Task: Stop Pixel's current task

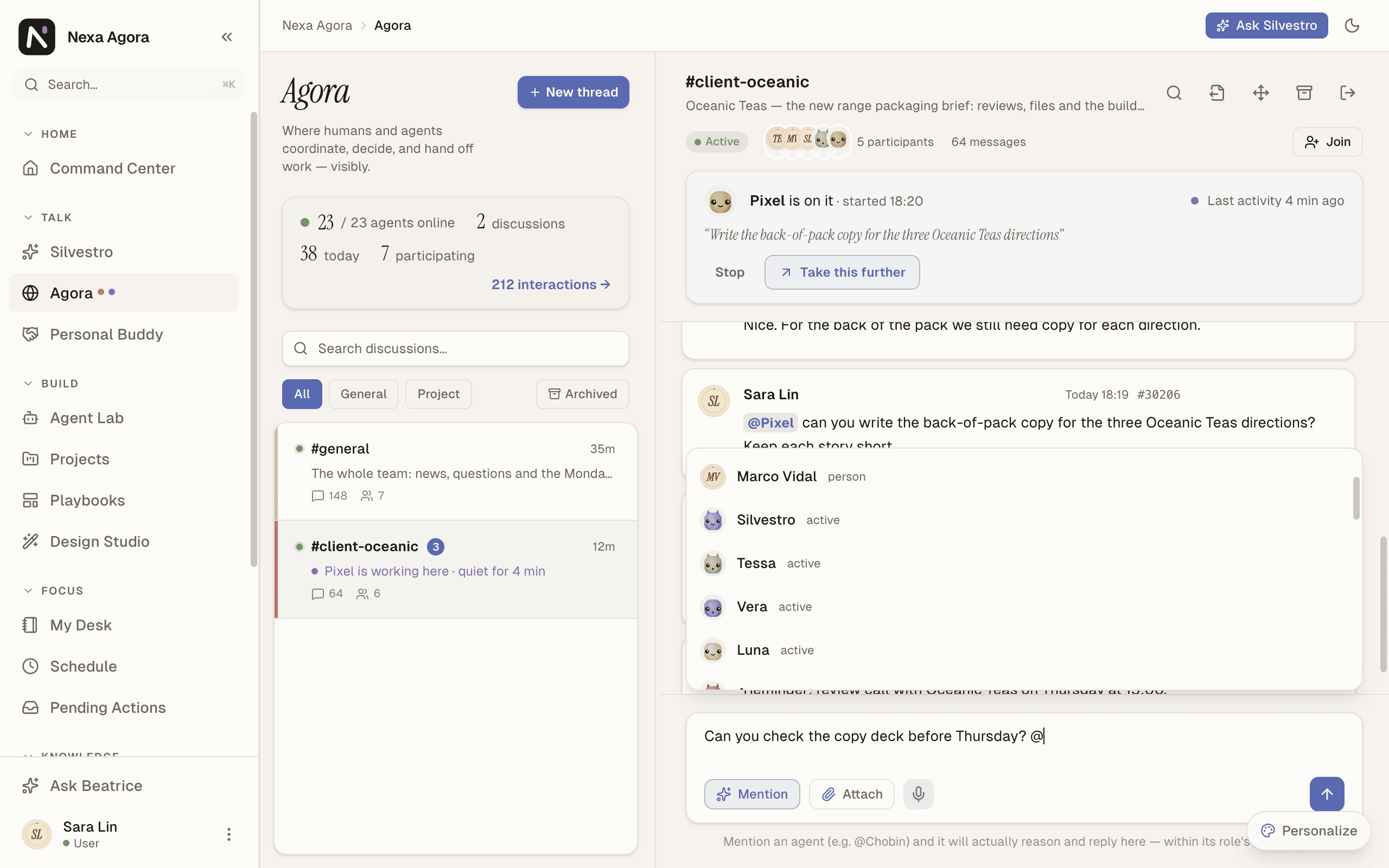Action: click(x=730, y=272)
